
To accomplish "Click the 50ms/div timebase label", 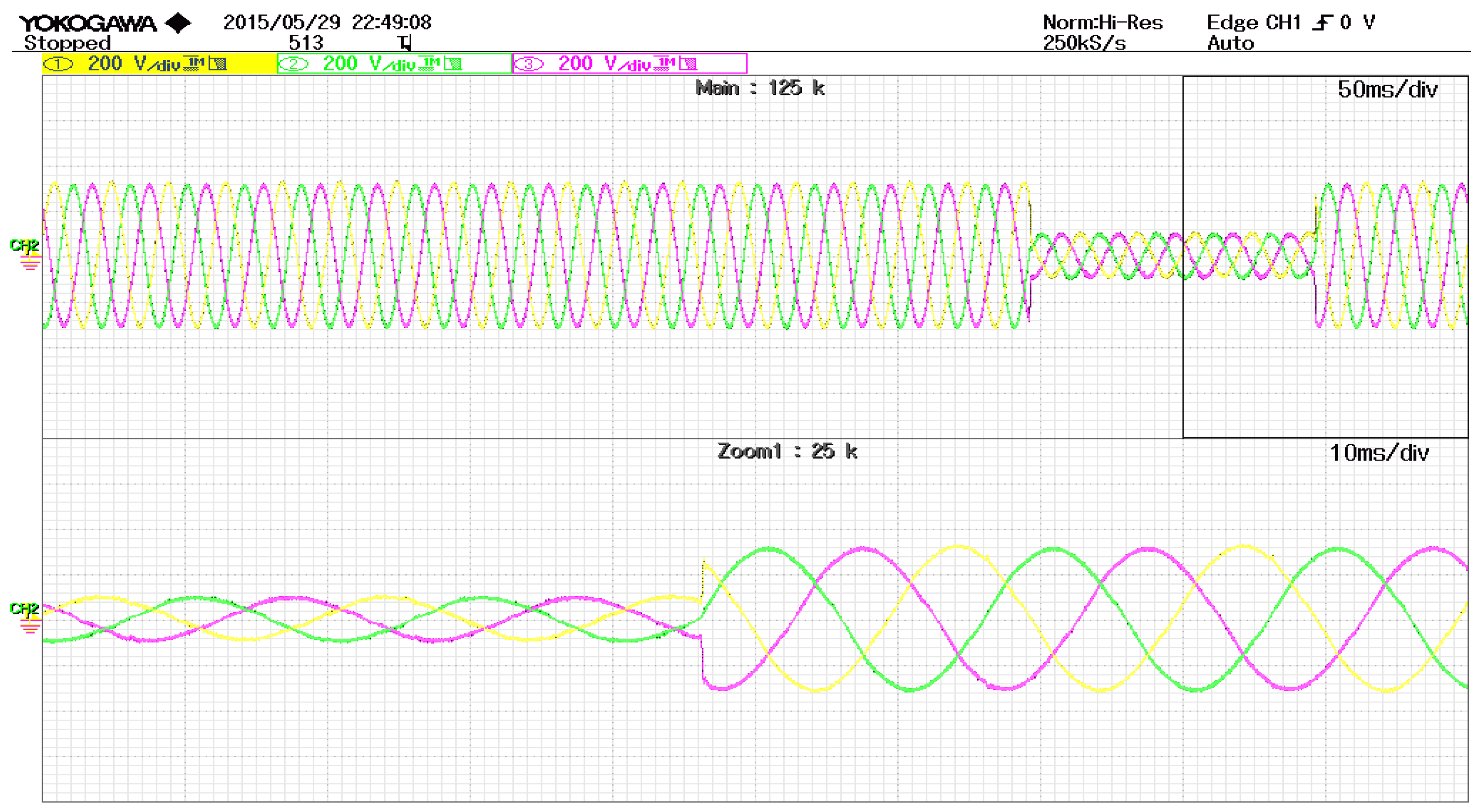I will (1388, 89).
